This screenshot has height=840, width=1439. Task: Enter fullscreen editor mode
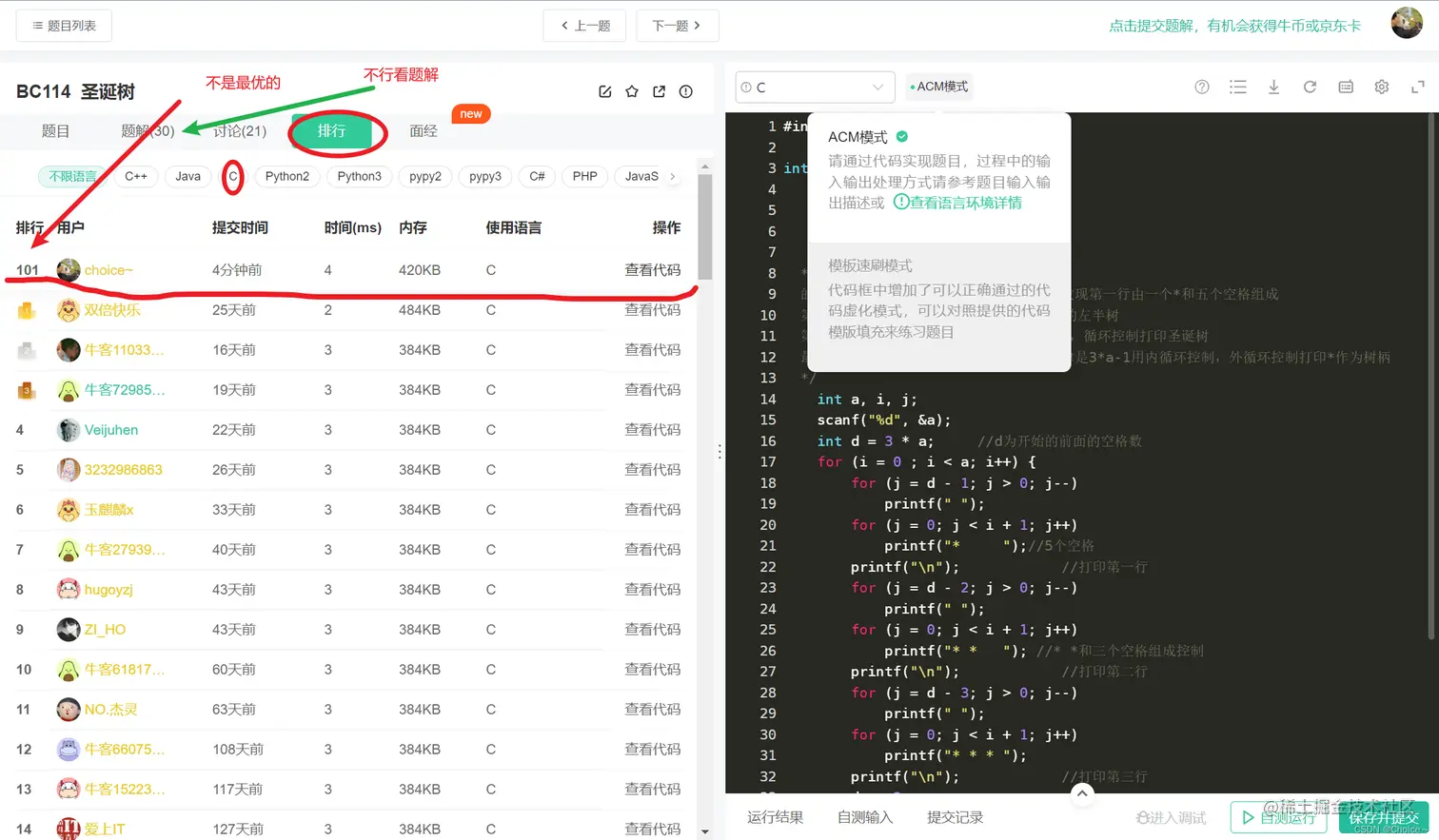coord(1417,87)
